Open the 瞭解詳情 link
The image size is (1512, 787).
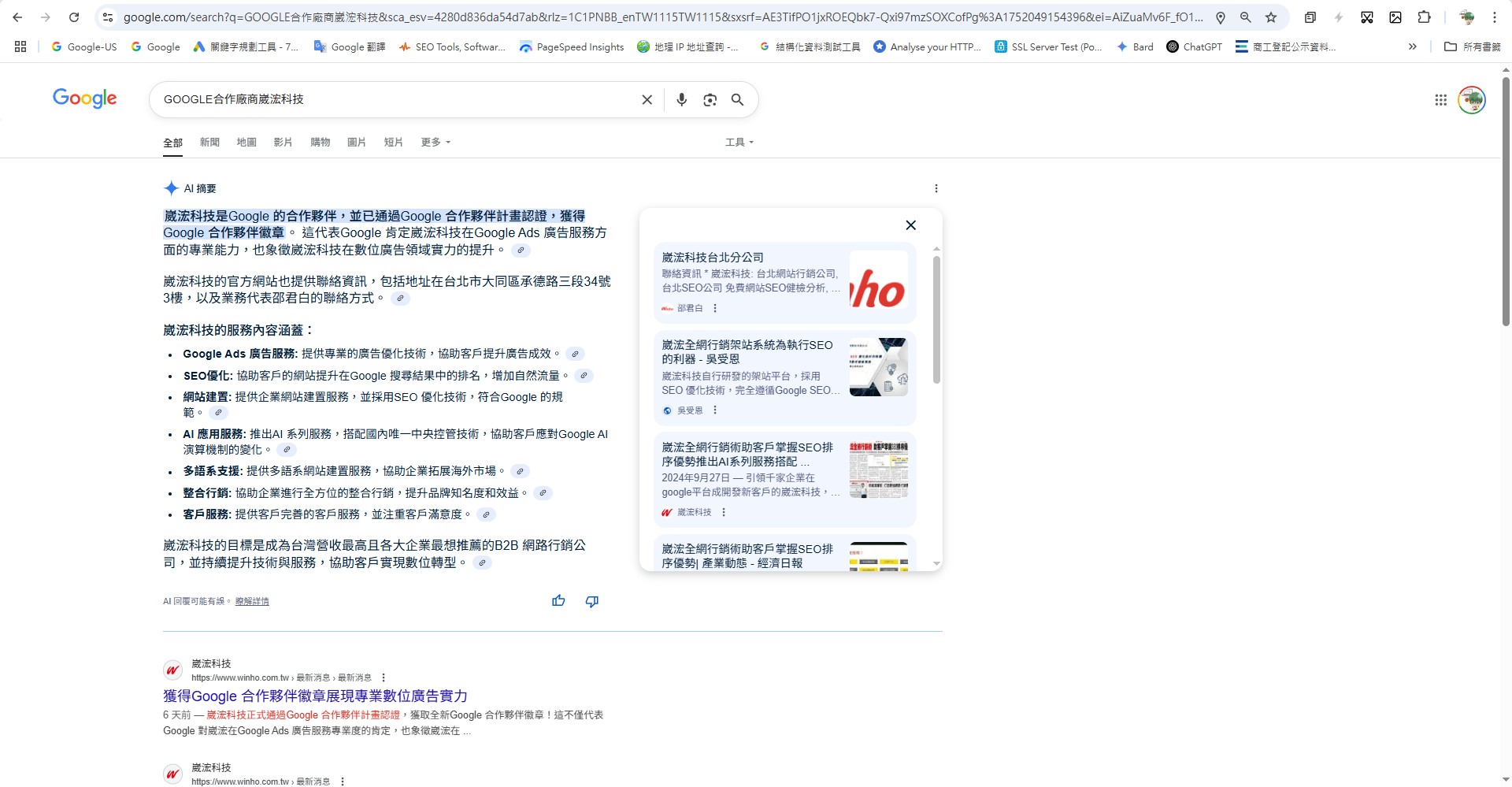point(251,601)
